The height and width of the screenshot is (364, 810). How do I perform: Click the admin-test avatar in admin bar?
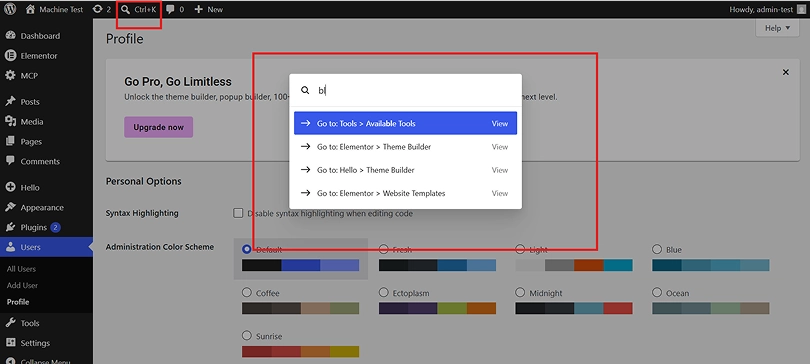click(x=801, y=9)
